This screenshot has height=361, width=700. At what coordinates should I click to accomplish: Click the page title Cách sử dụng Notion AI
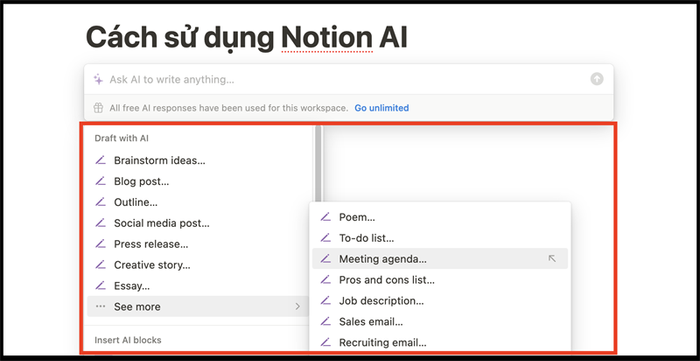[246, 37]
